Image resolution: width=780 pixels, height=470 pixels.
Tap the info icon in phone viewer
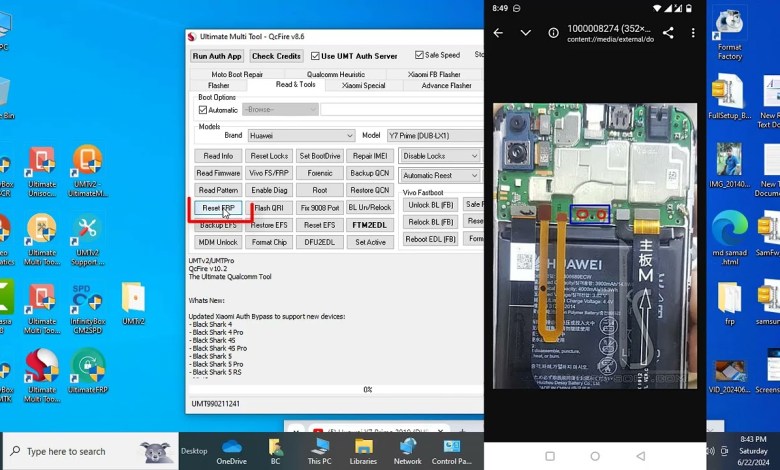point(553,33)
